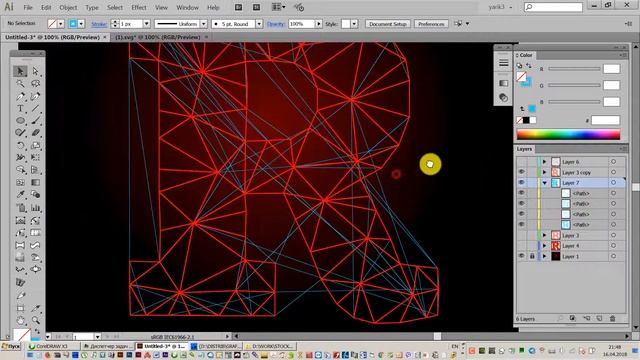This screenshot has height=360, width=640.
Task: Click the R slider in Color panel
Action: [x=574, y=69]
